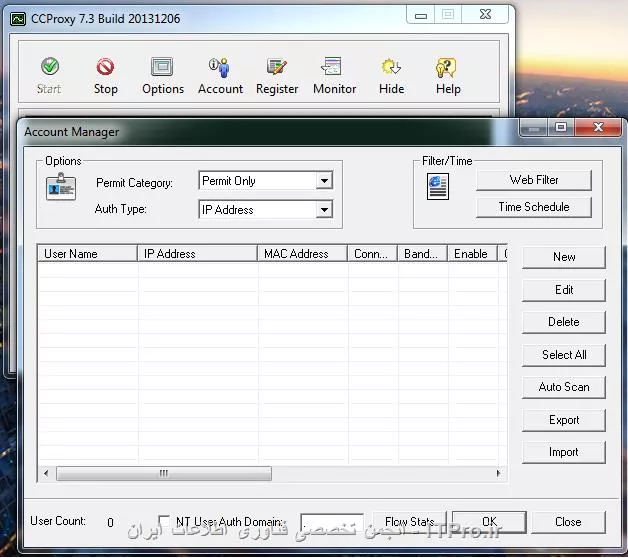Click the CCProxy title bar app icon
Image resolution: width=628 pixels, height=558 pixels.
(x=18, y=19)
